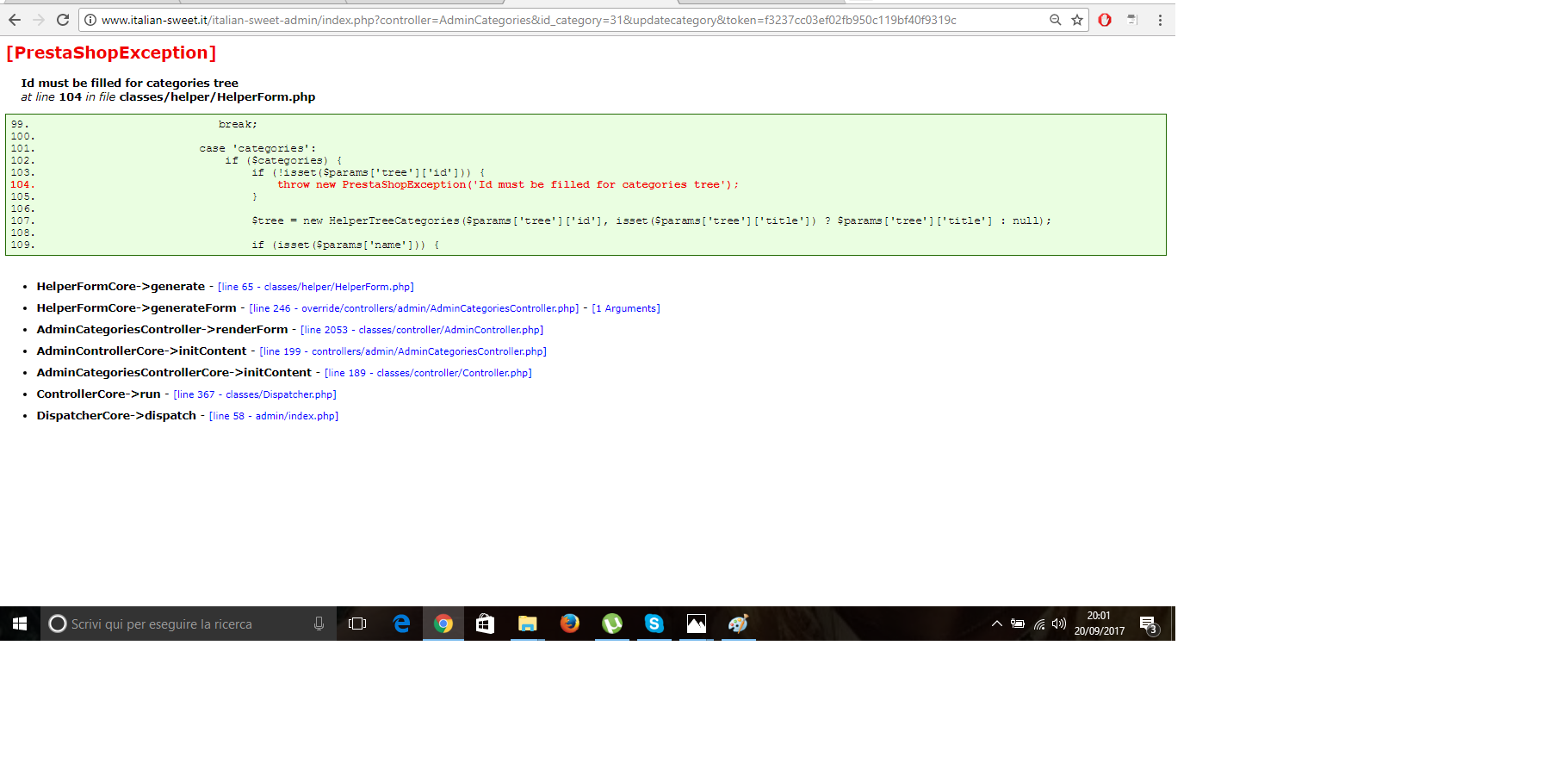The width and height of the screenshot is (1568, 757).
Task: Open File Explorer from the taskbar
Action: pyautogui.click(x=528, y=624)
